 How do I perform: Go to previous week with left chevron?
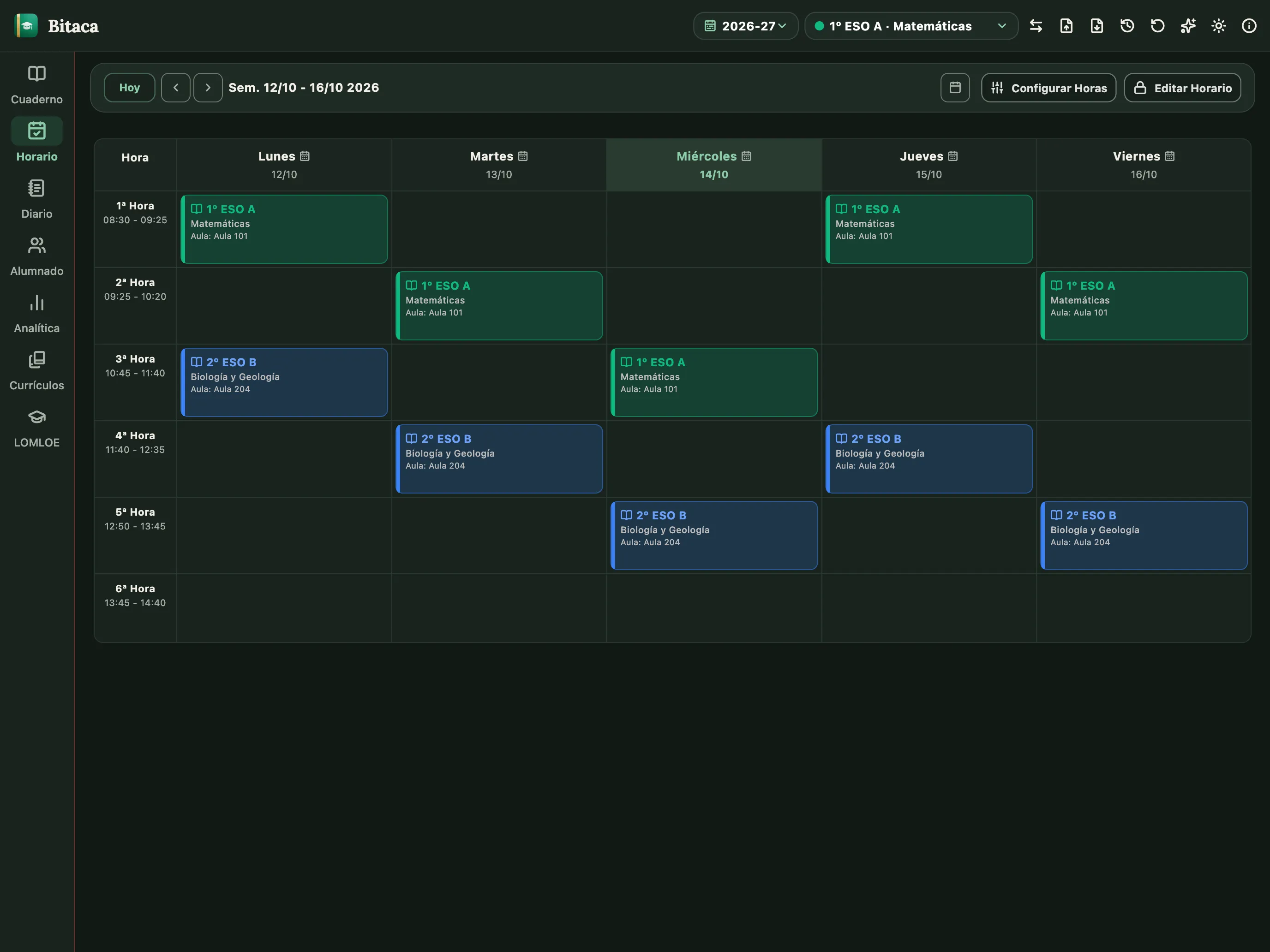coord(176,88)
